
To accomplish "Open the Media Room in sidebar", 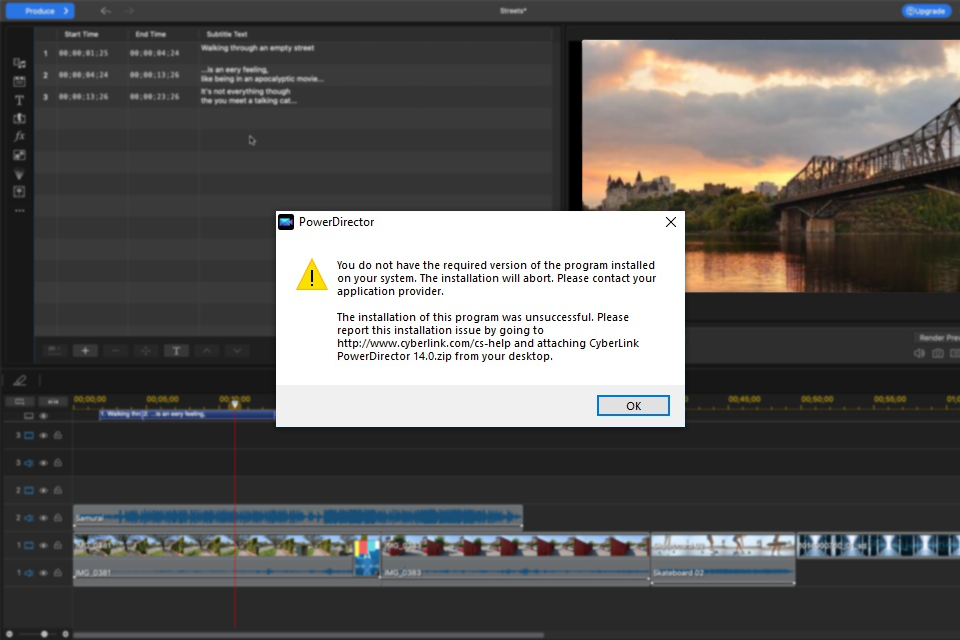I will click(20, 63).
